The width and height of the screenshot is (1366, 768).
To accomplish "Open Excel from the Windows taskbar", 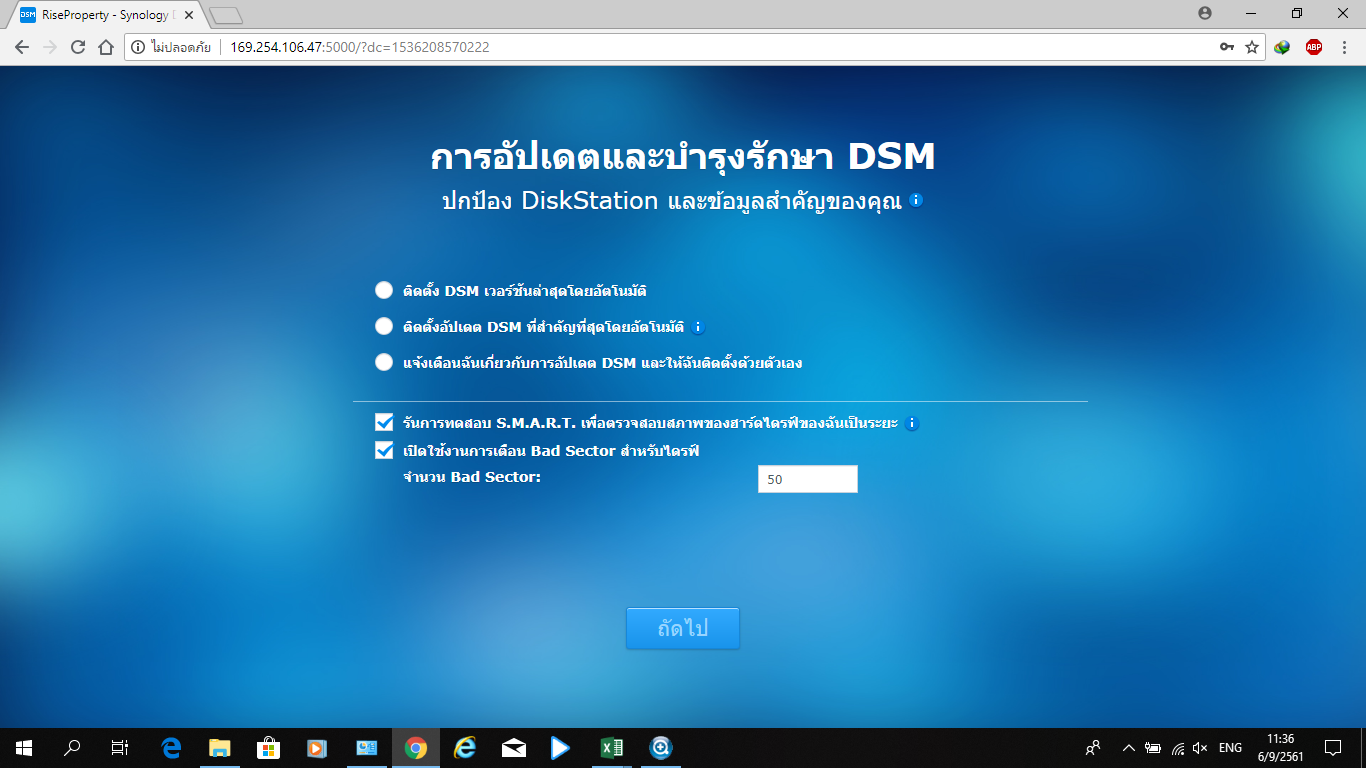I will 611,747.
